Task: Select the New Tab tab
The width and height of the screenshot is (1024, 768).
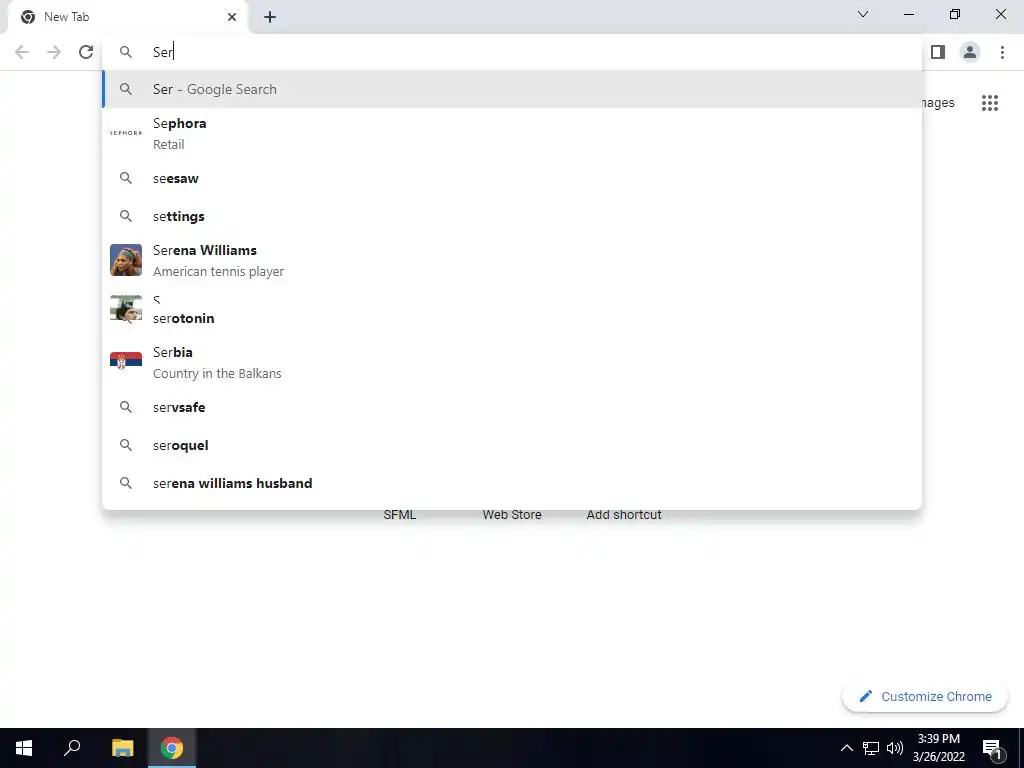Action: click(128, 17)
